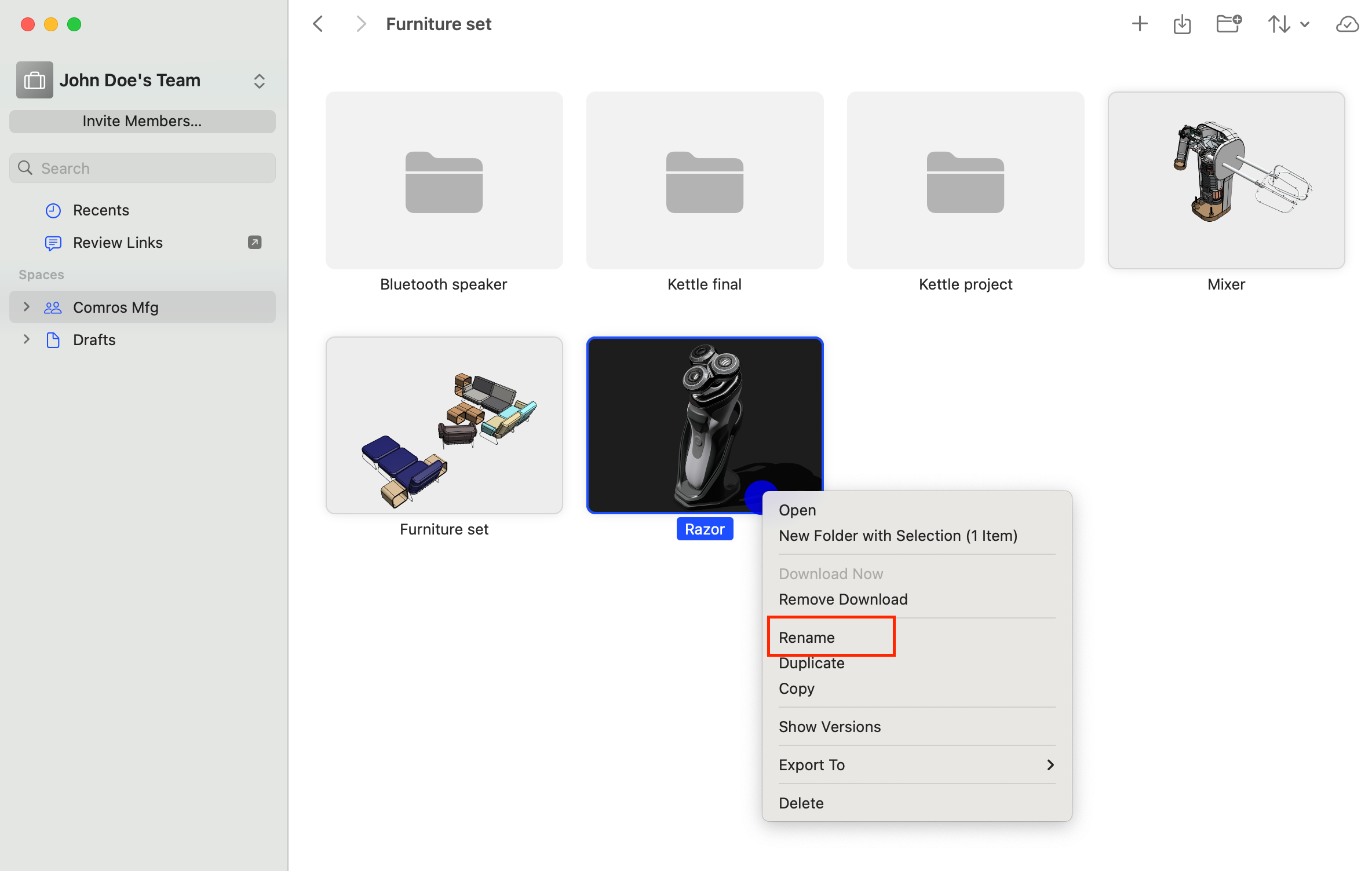
Task: Go forward using the right chevron arrow
Action: point(361,24)
